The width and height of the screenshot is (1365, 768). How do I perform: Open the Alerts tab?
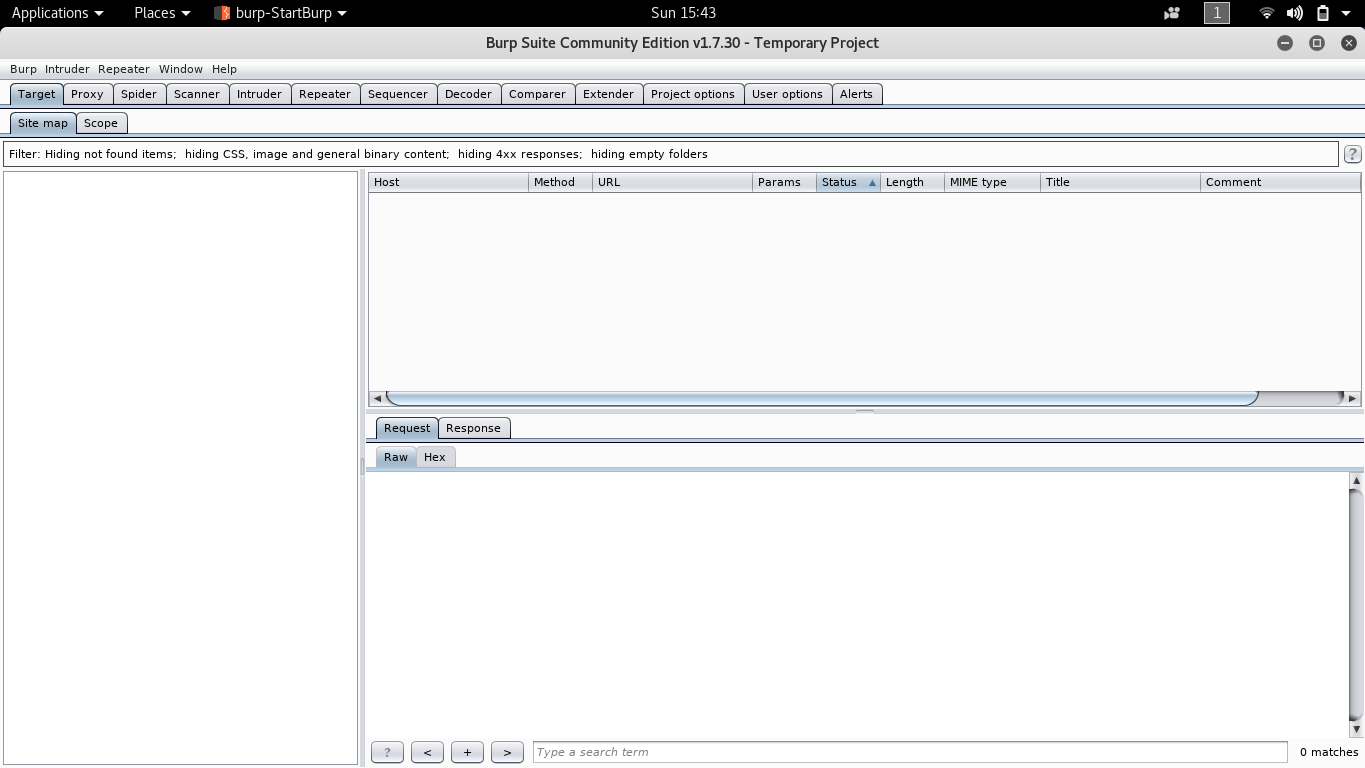[856, 94]
